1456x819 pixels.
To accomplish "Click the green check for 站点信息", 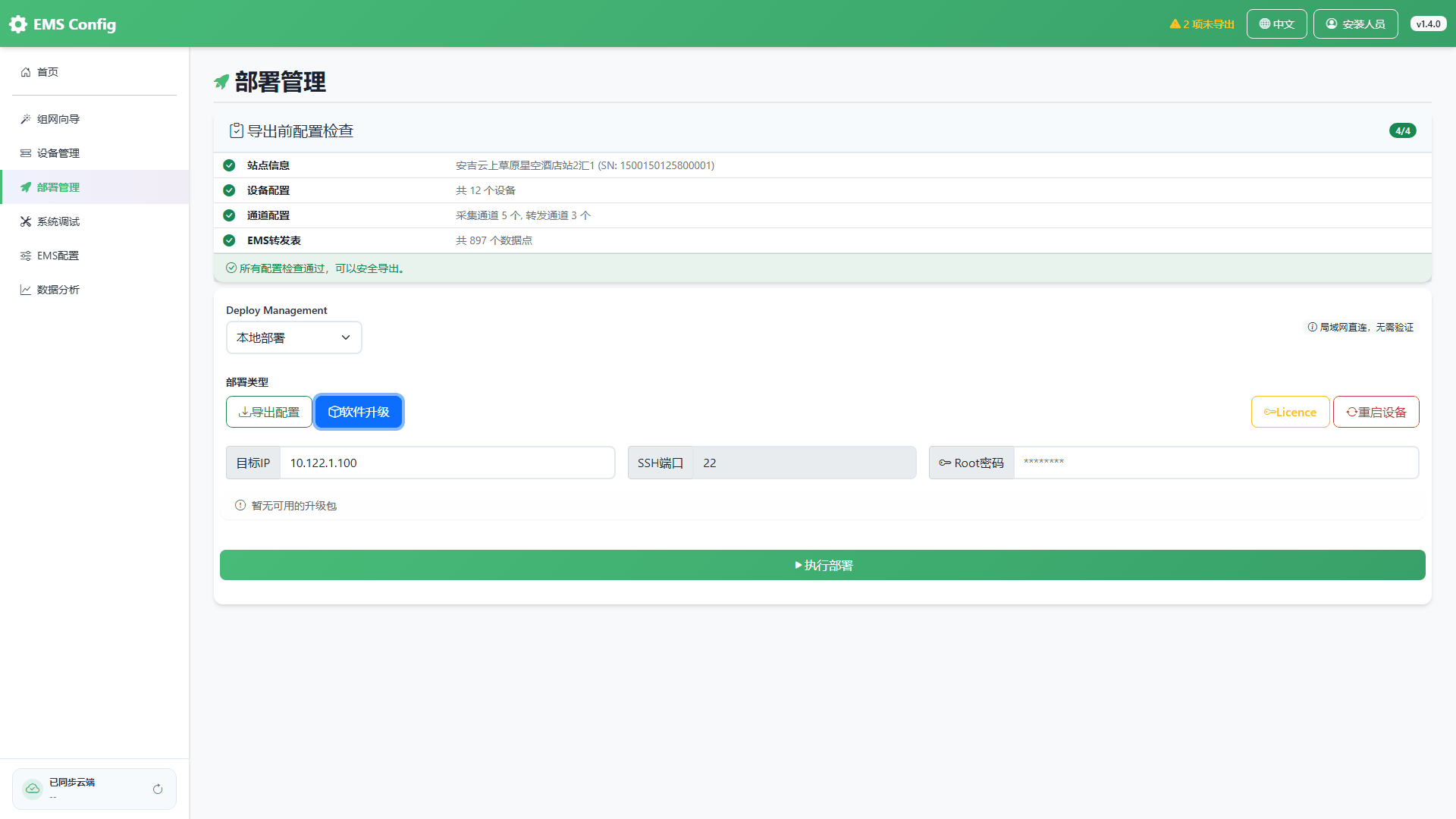I will tap(229, 165).
